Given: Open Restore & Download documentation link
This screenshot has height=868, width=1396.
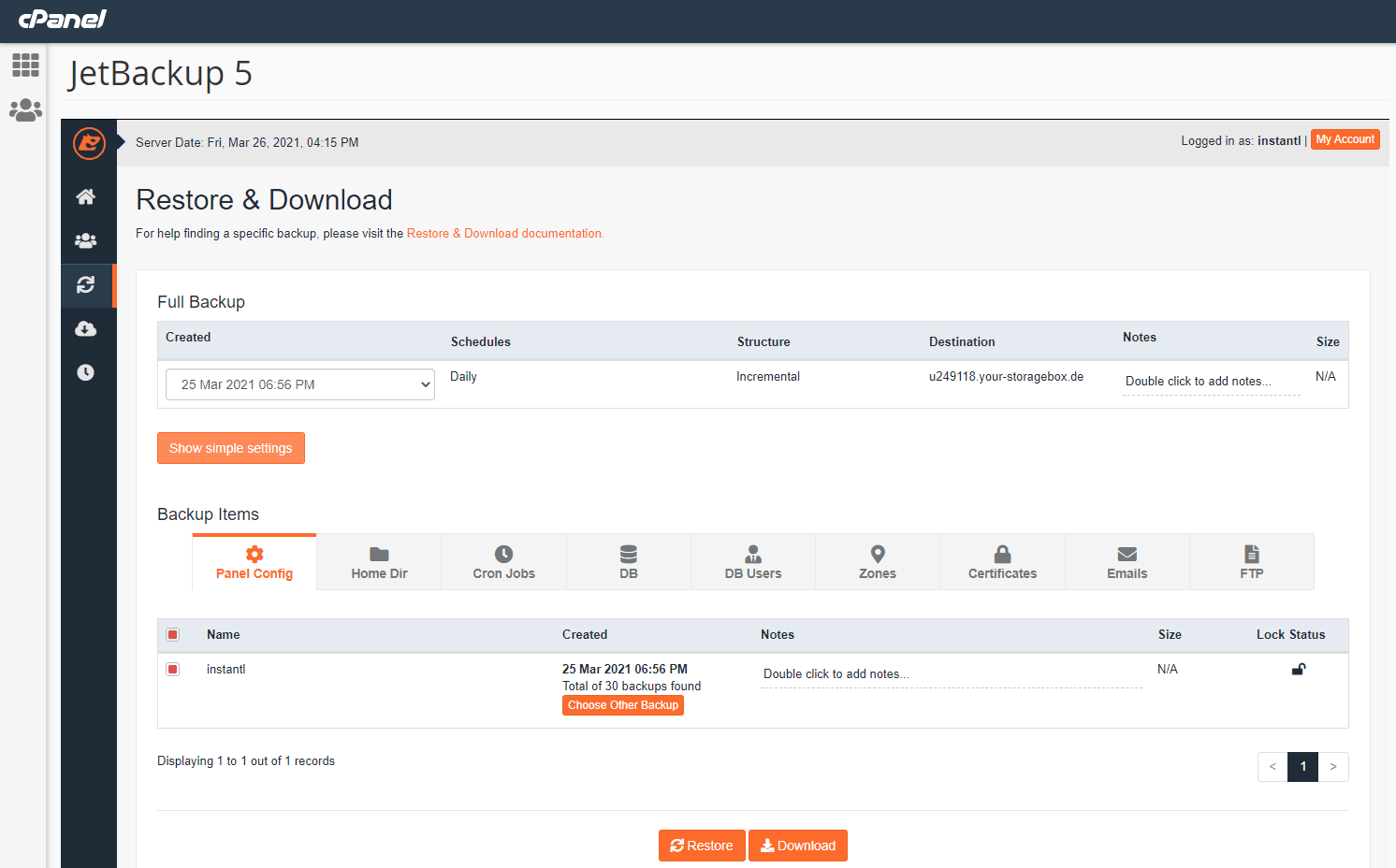Looking at the screenshot, I should point(505,234).
